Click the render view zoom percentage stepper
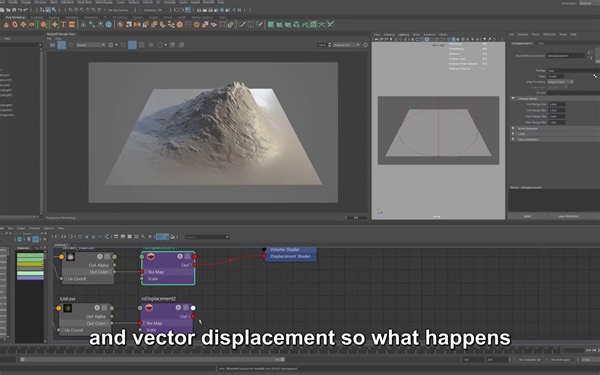Screen dimensions: 600x375 tap(329, 45)
